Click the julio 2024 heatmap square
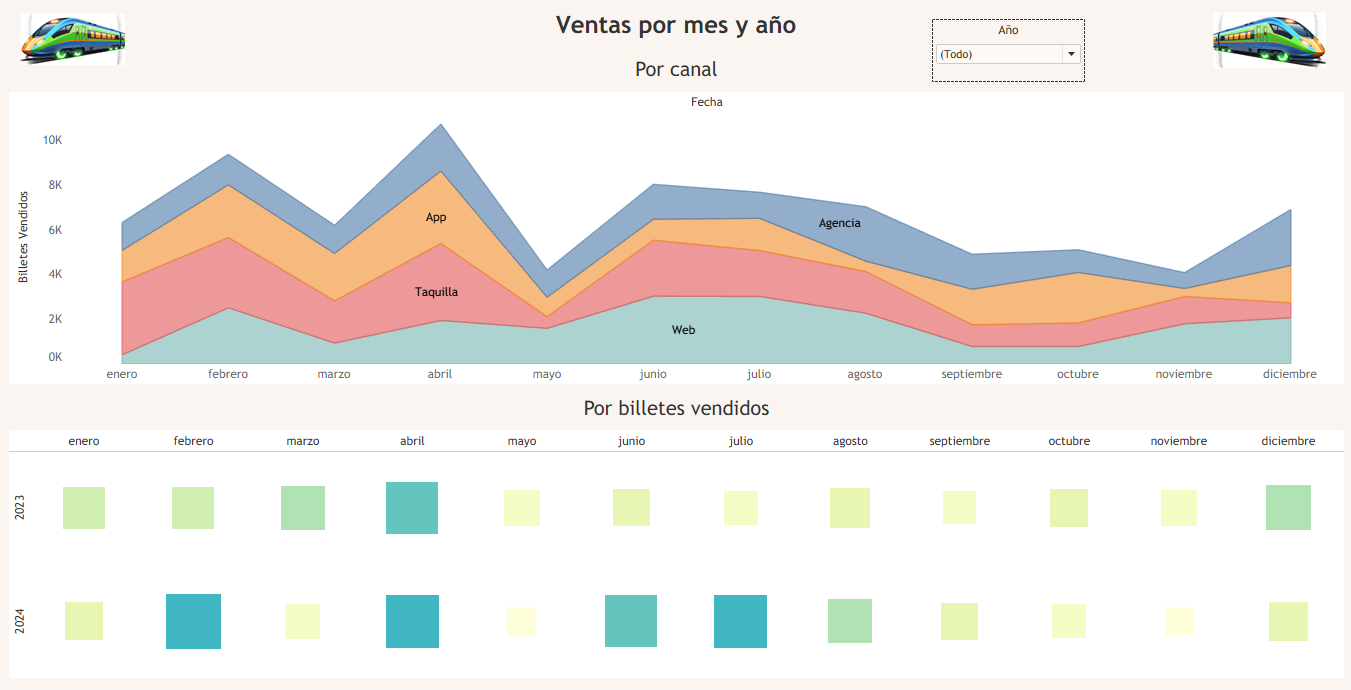The image size is (1351, 690). click(740, 621)
